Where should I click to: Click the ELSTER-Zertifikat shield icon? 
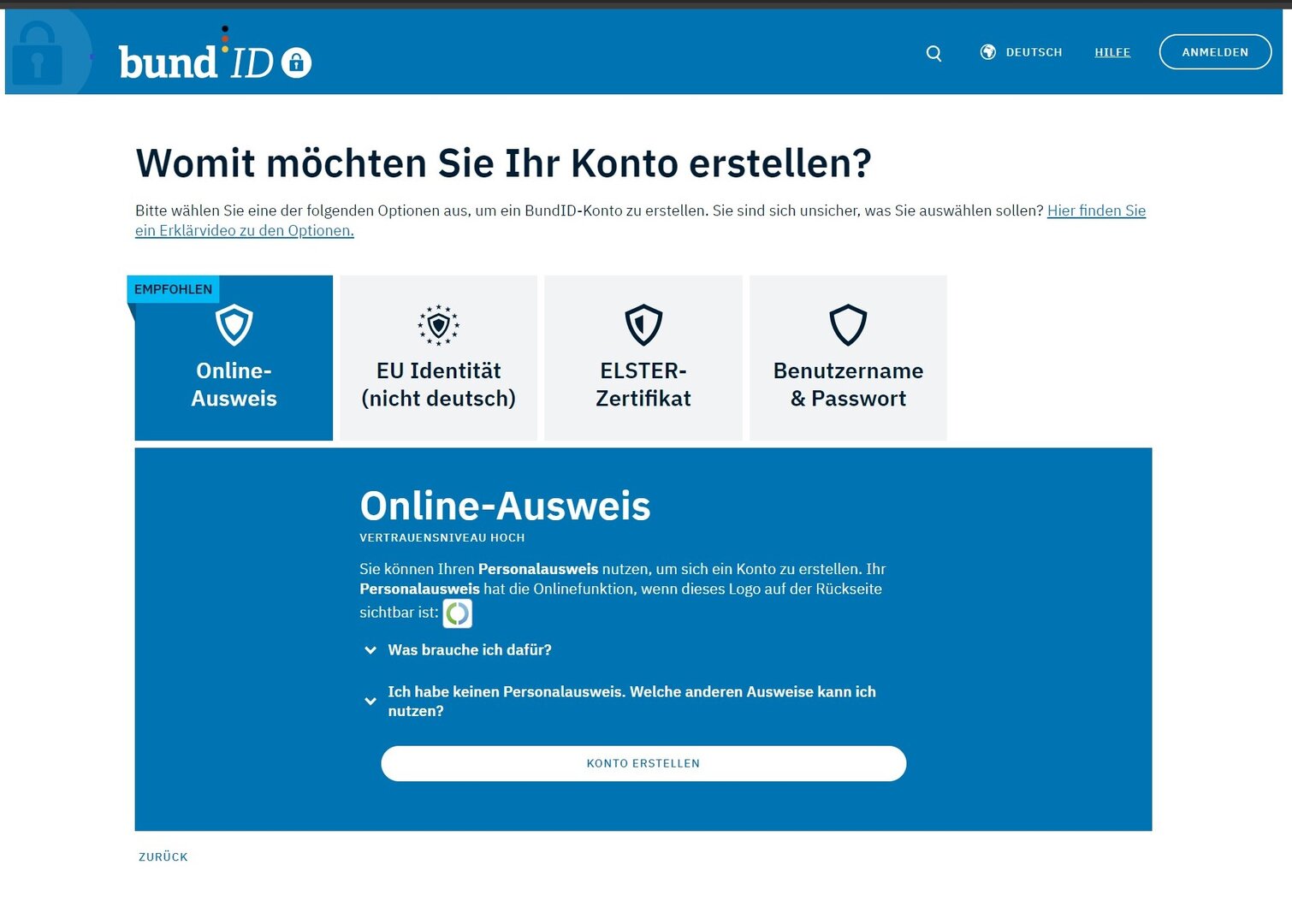click(643, 325)
